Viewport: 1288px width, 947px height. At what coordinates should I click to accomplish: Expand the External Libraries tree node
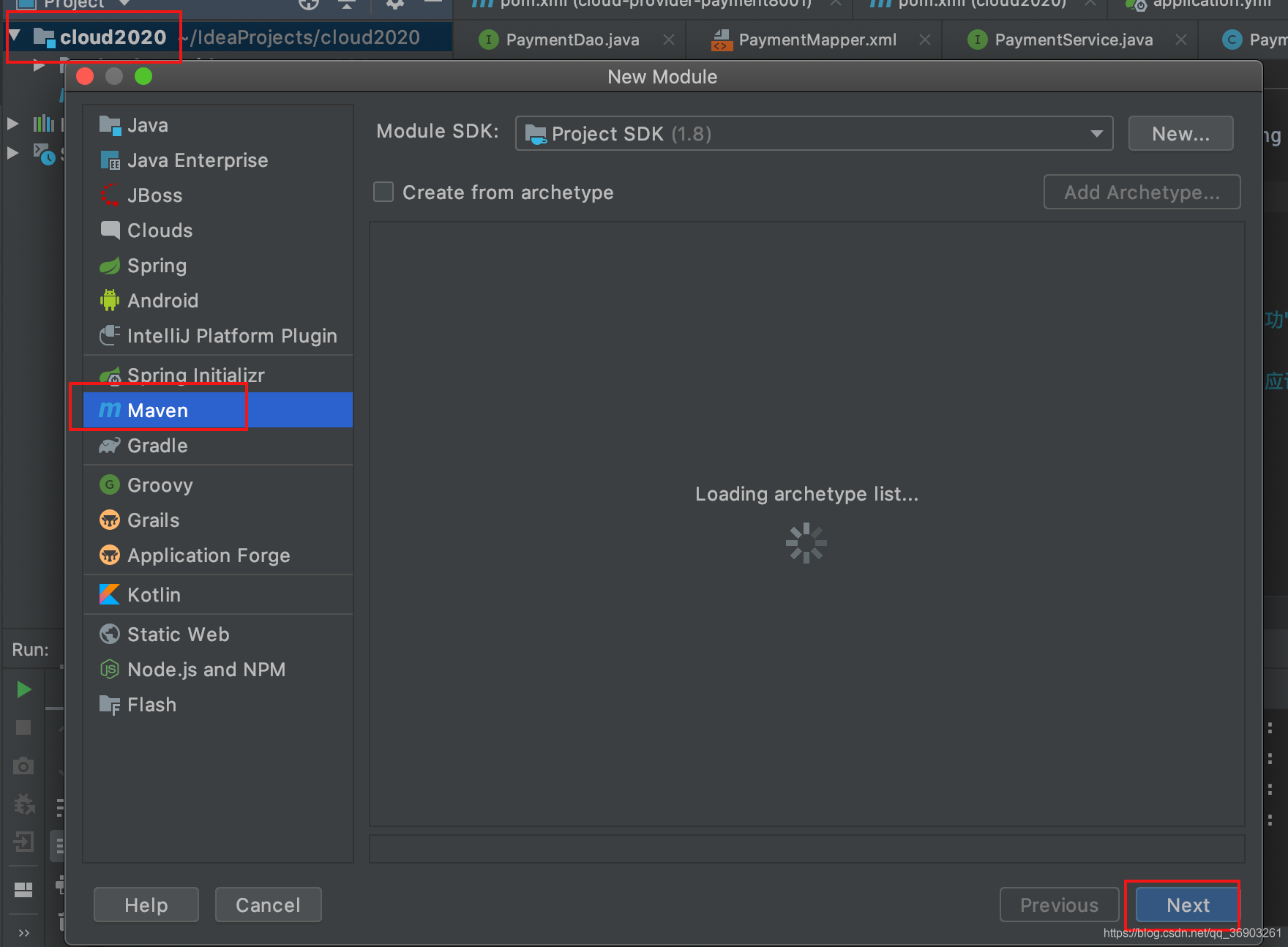12,123
